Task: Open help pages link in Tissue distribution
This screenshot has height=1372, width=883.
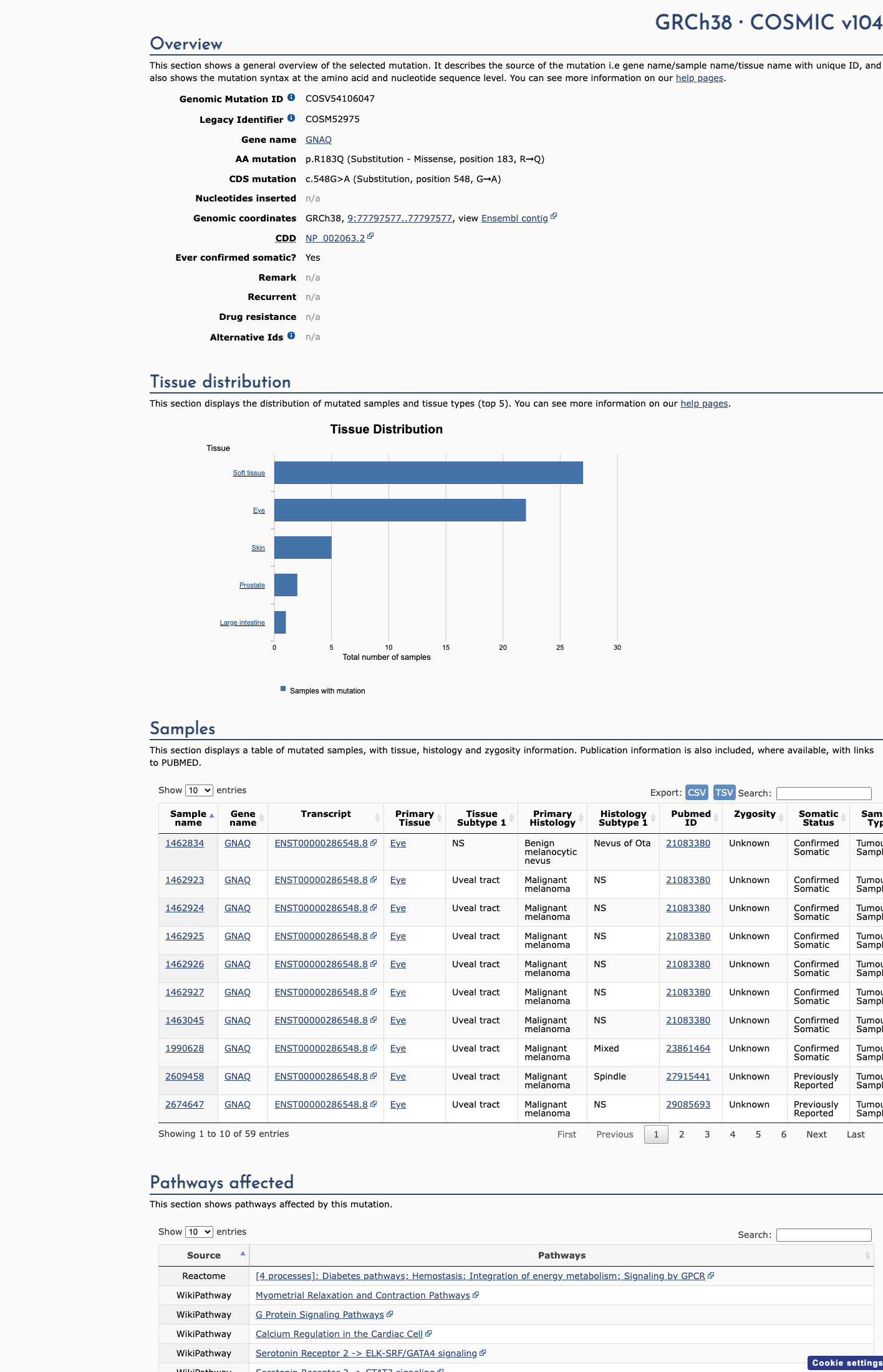Action: pyautogui.click(x=704, y=403)
